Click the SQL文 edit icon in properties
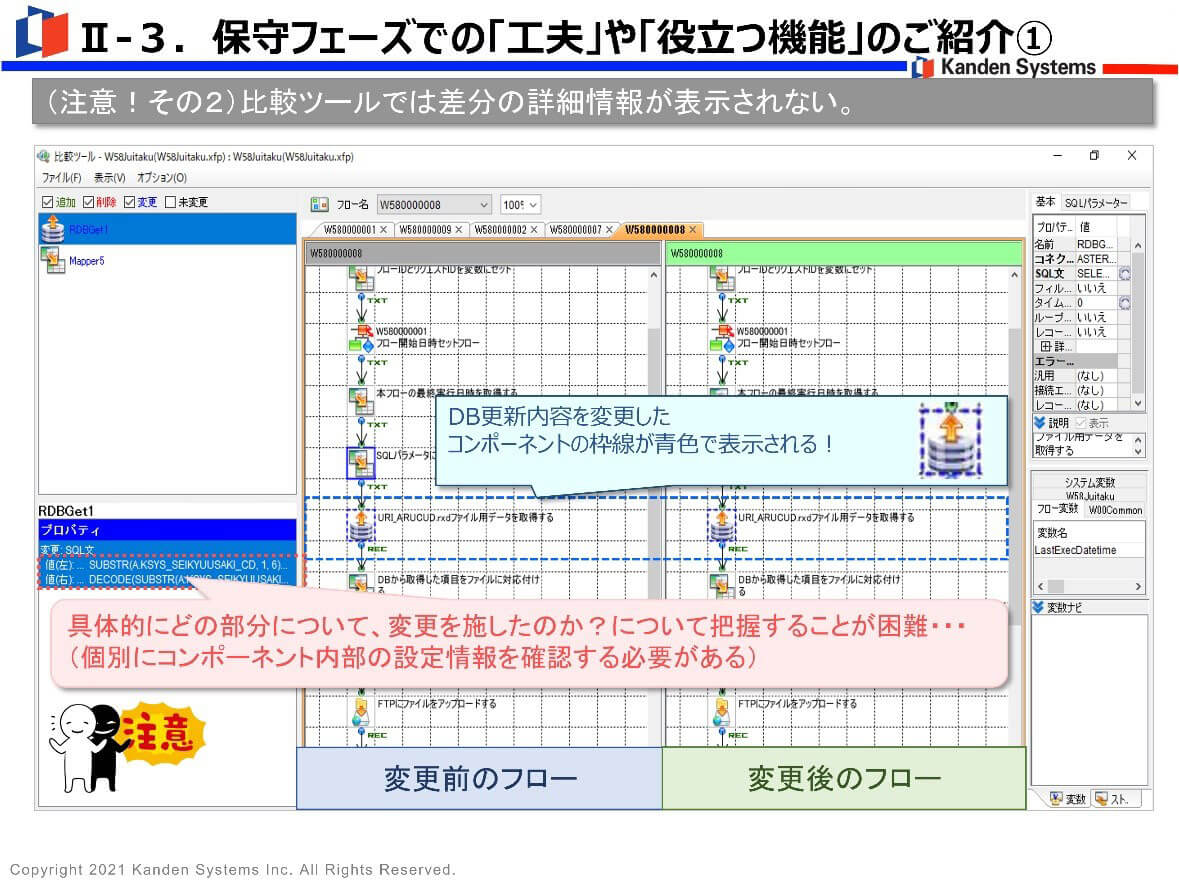1179x884 pixels. tap(1124, 273)
